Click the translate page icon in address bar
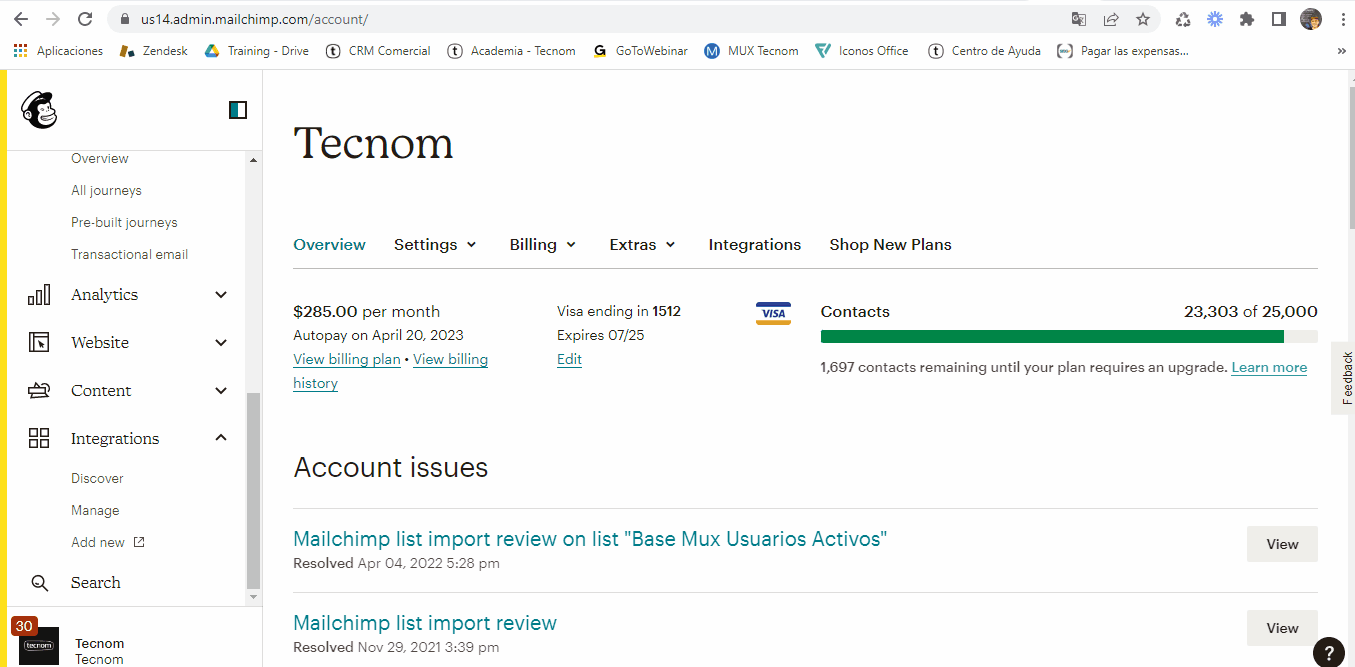1355x667 pixels. click(x=1079, y=19)
